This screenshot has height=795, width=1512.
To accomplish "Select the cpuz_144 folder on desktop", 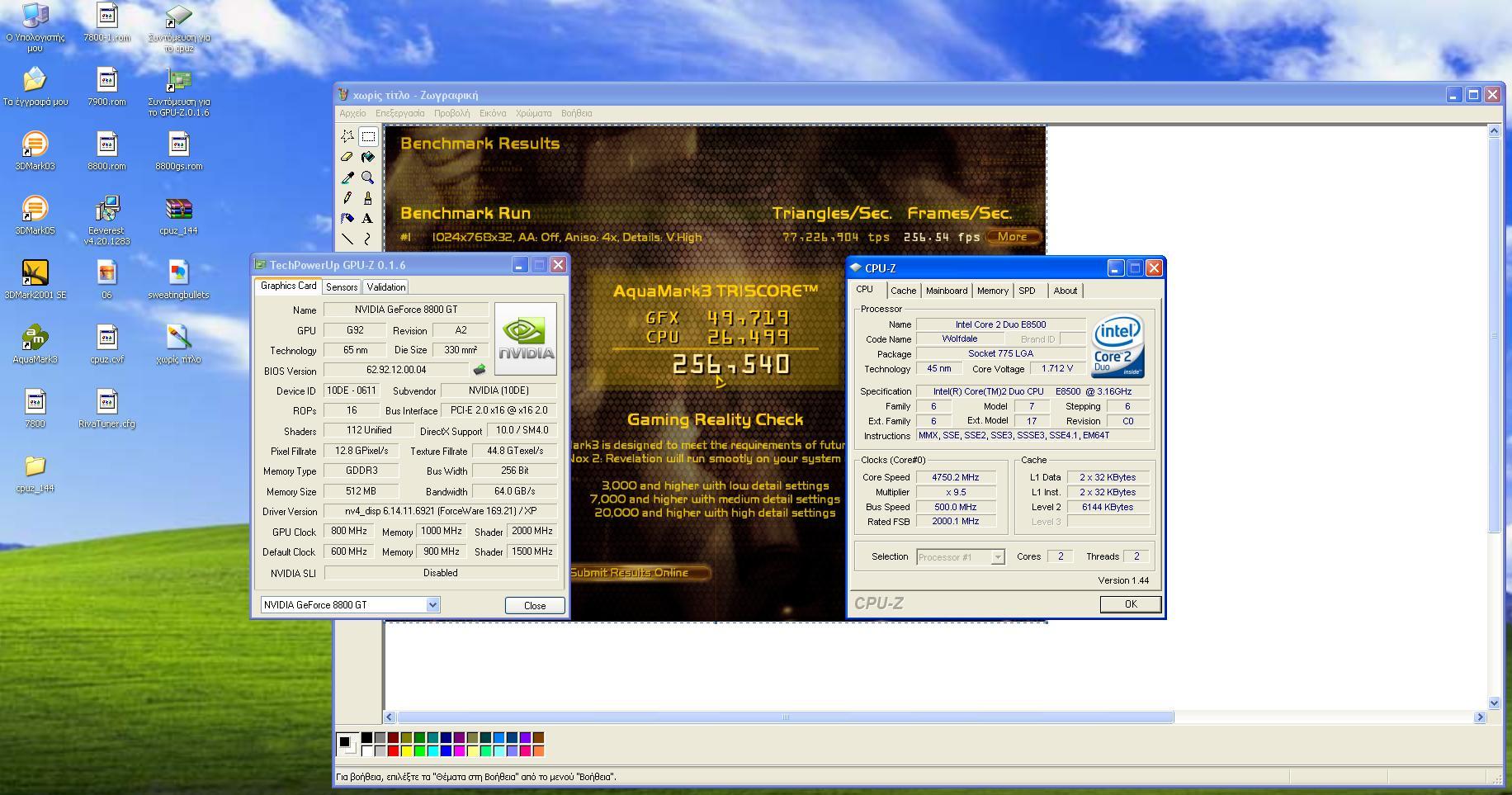I will pos(35,473).
